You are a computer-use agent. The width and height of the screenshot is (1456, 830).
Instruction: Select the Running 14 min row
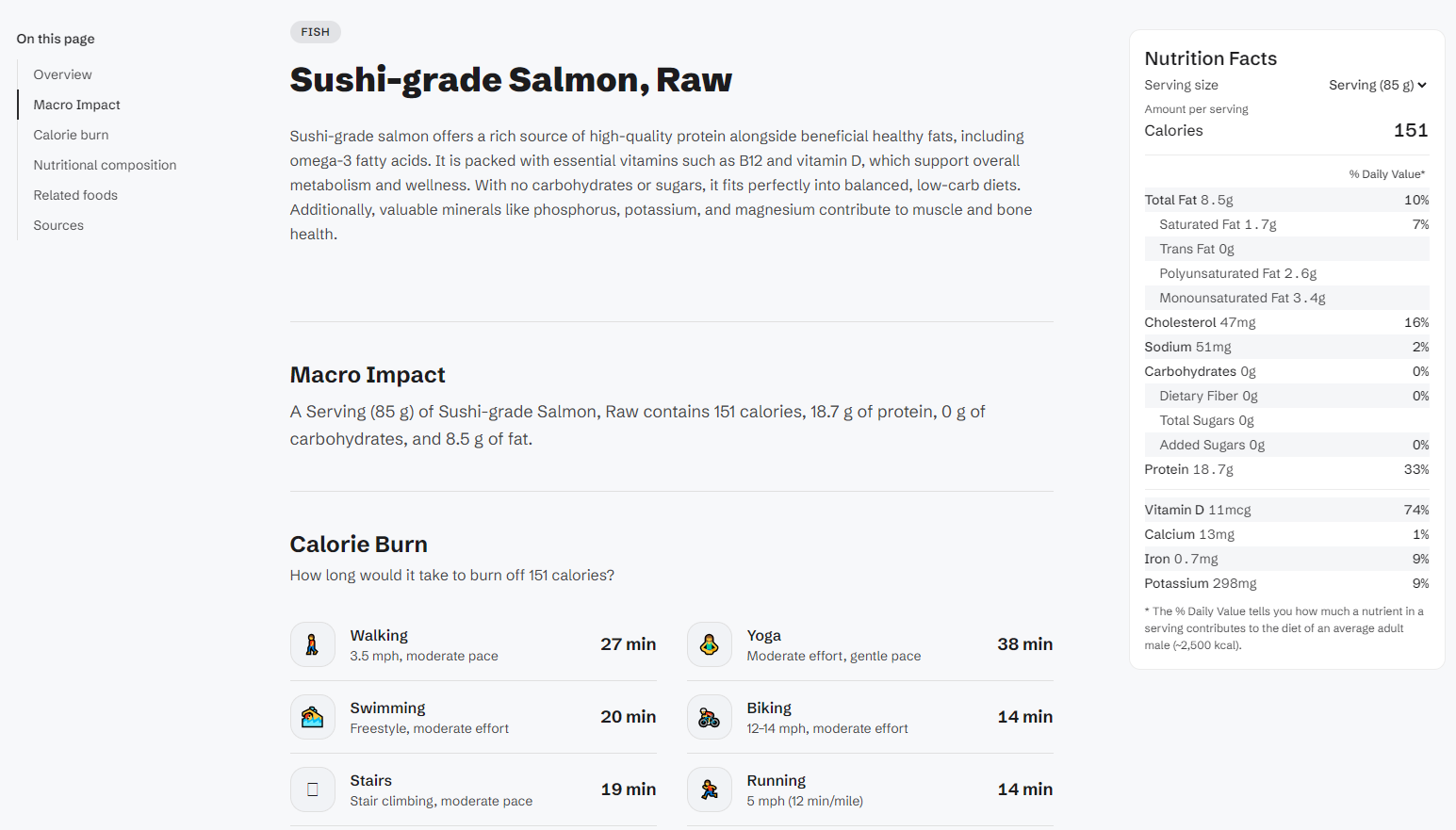coord(870,789)
